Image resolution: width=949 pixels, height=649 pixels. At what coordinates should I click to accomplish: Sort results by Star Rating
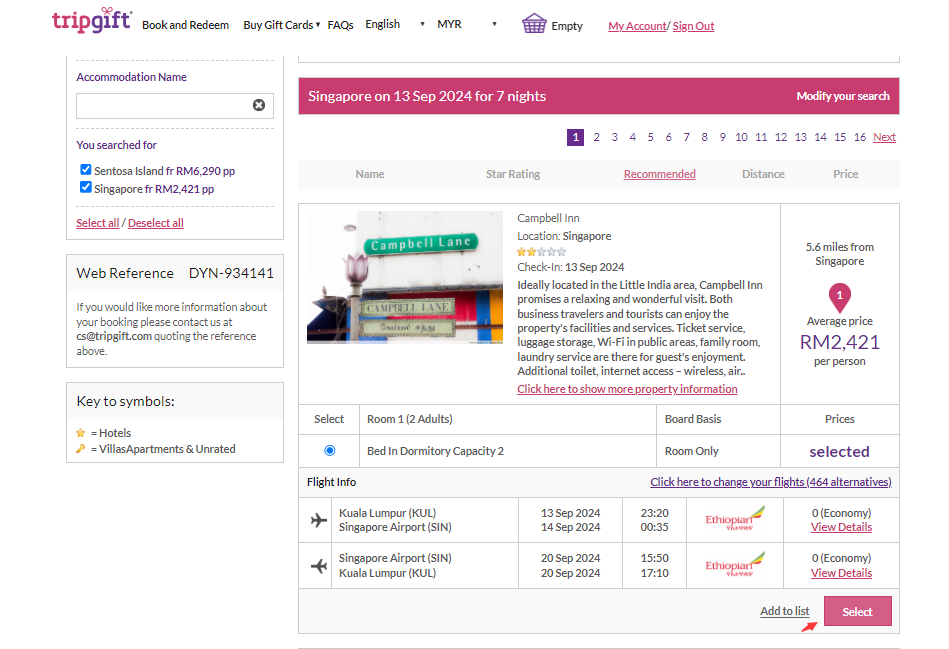(513, 174)
